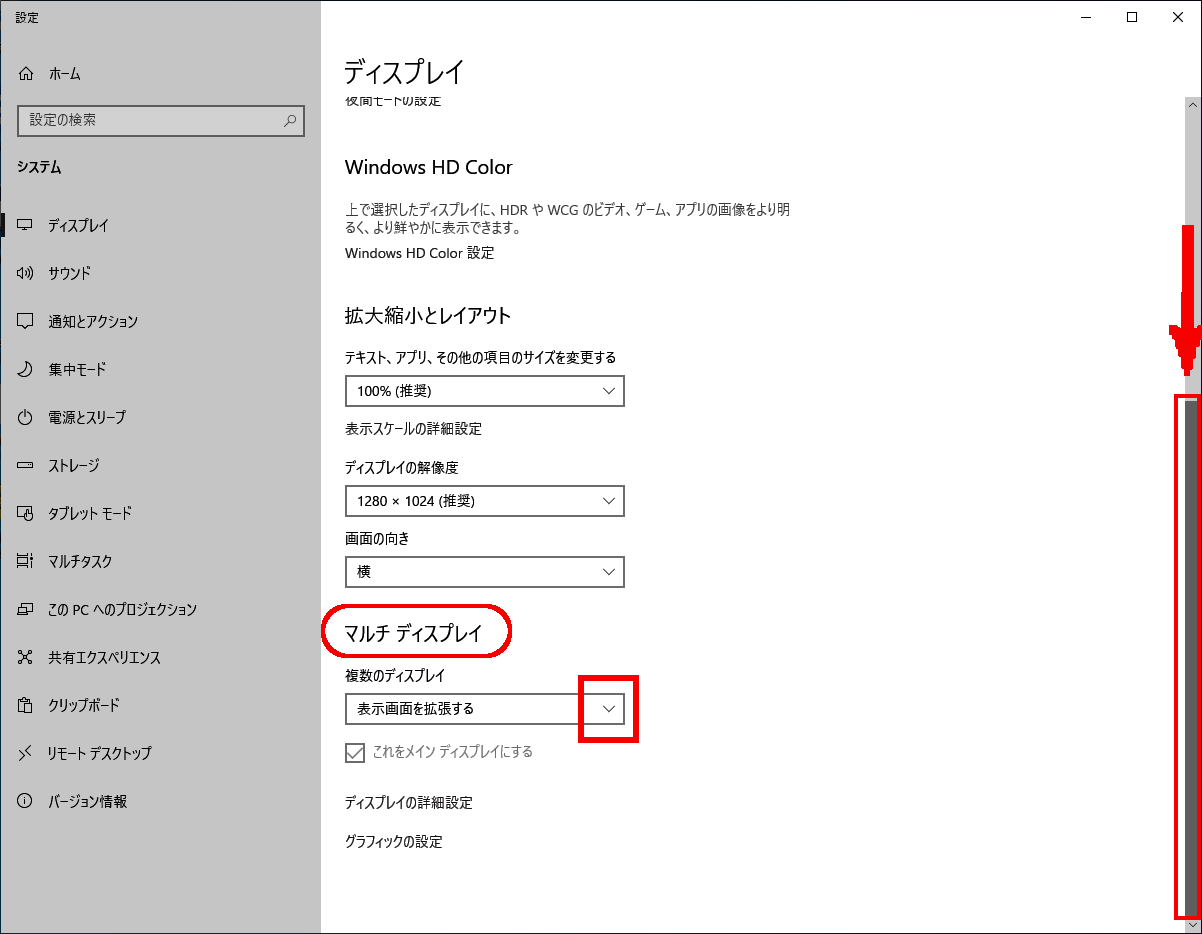The height and width of the screenshot is (934, 1202).
Task: Click the Focus Assist moon icon
Action: tap(26, 369)
